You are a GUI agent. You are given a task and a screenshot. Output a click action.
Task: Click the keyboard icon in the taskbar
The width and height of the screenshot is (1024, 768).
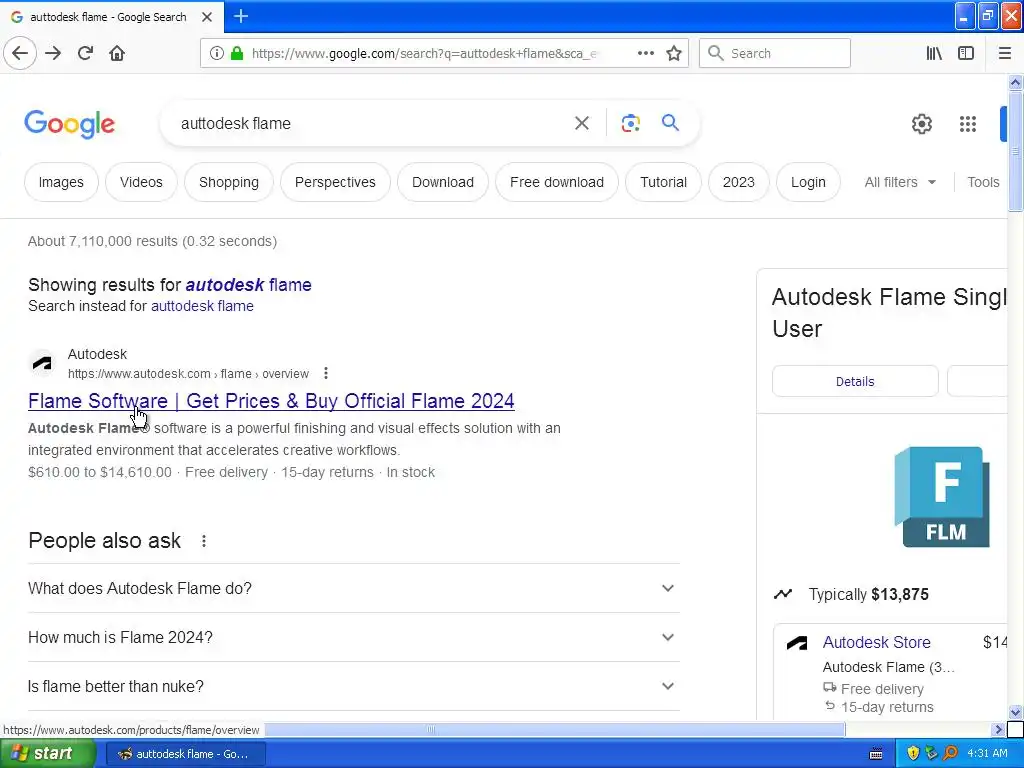tap(876, 754)
